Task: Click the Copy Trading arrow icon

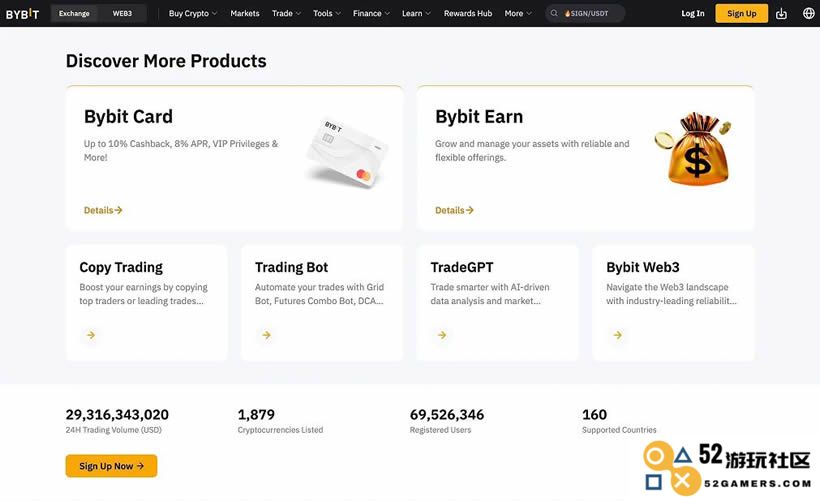Action: 91,335
